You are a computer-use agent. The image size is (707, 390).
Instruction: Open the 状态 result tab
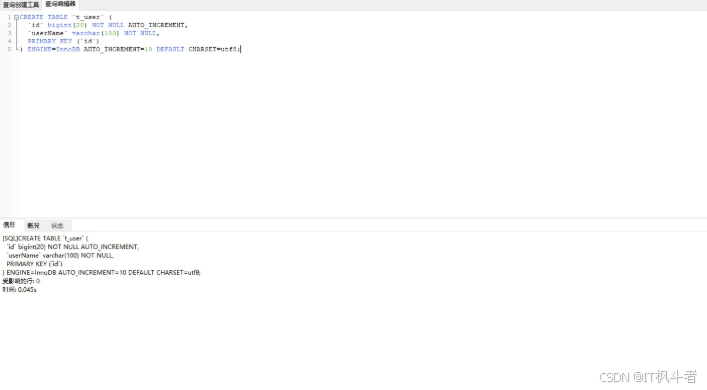pyautogui.click(x=57, y=225)
